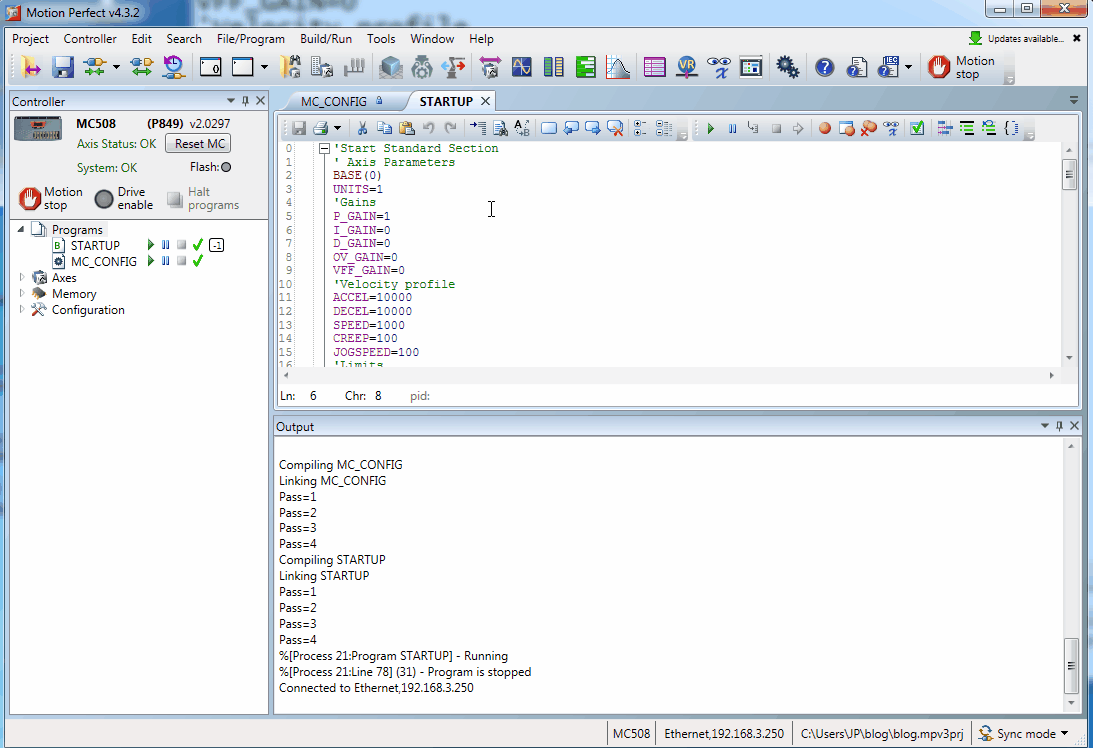Collapse the code fold at line 0

324,148
